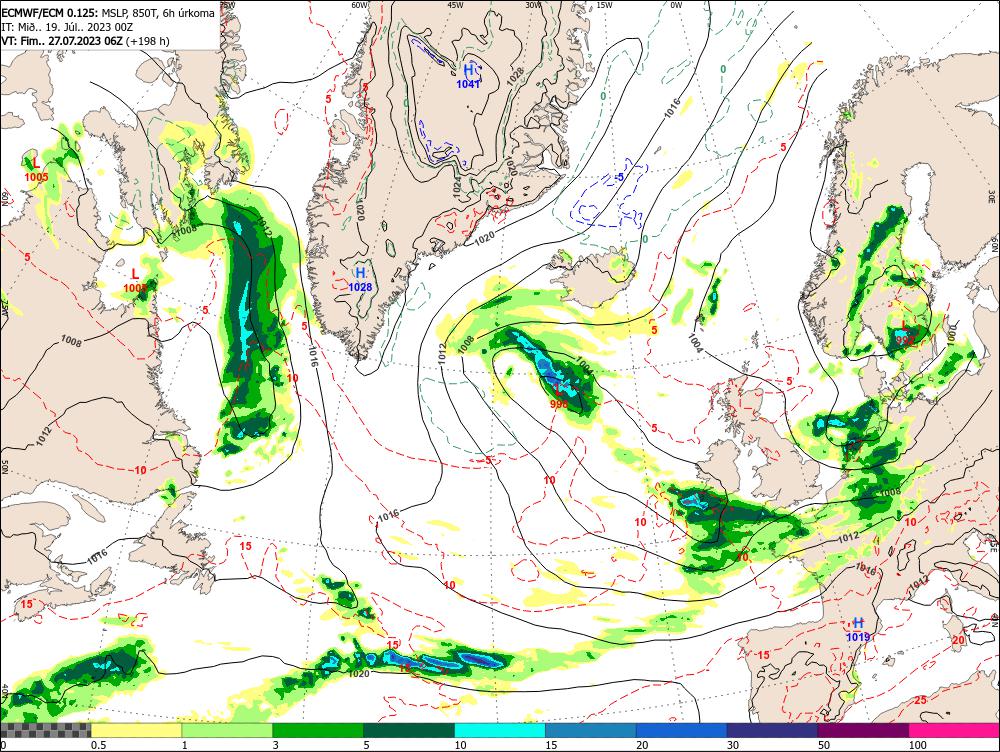
Task: Click the purple 50–100 legend swatch
Action: pyautogui.click(x=864, y=730)
